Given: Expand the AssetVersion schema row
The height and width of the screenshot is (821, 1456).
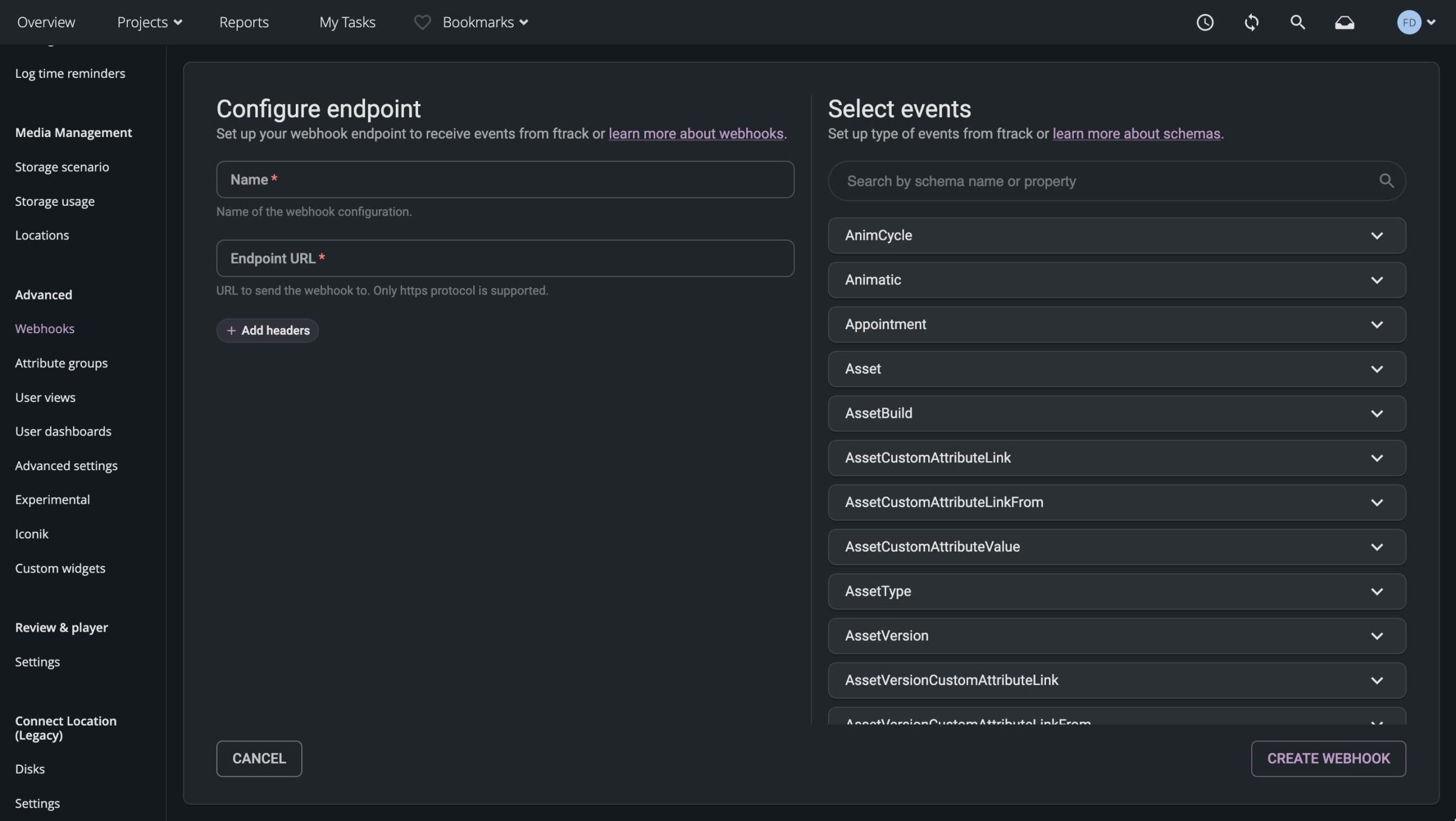Looking at the screenshot, I should pyautogui.click(x=1376, y=636).
